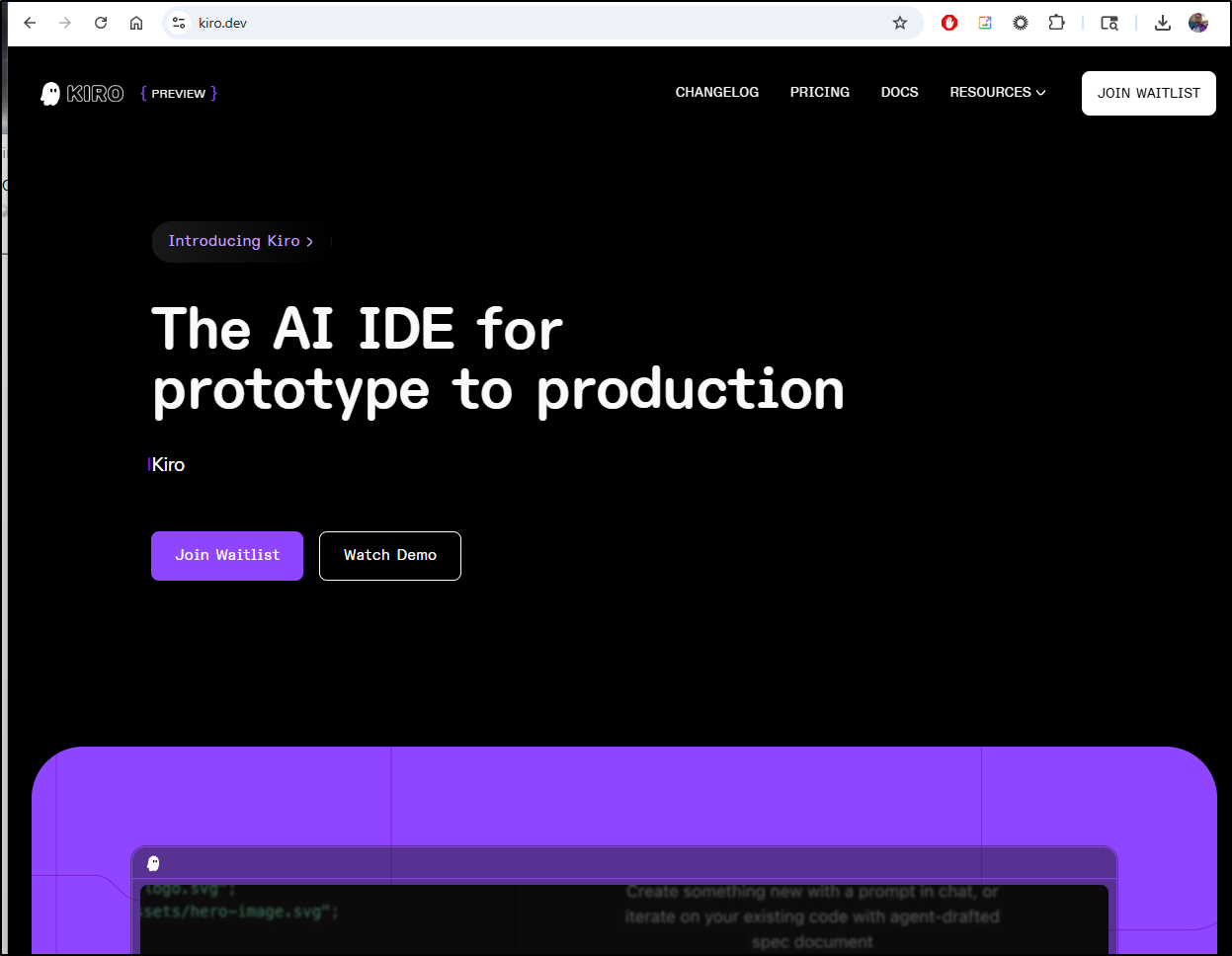Image resolution: width=1232 pixels, height=956 pixels.
Task: Click the 'sets/hero-image.svg' code line
Action: tap(240, 912)
